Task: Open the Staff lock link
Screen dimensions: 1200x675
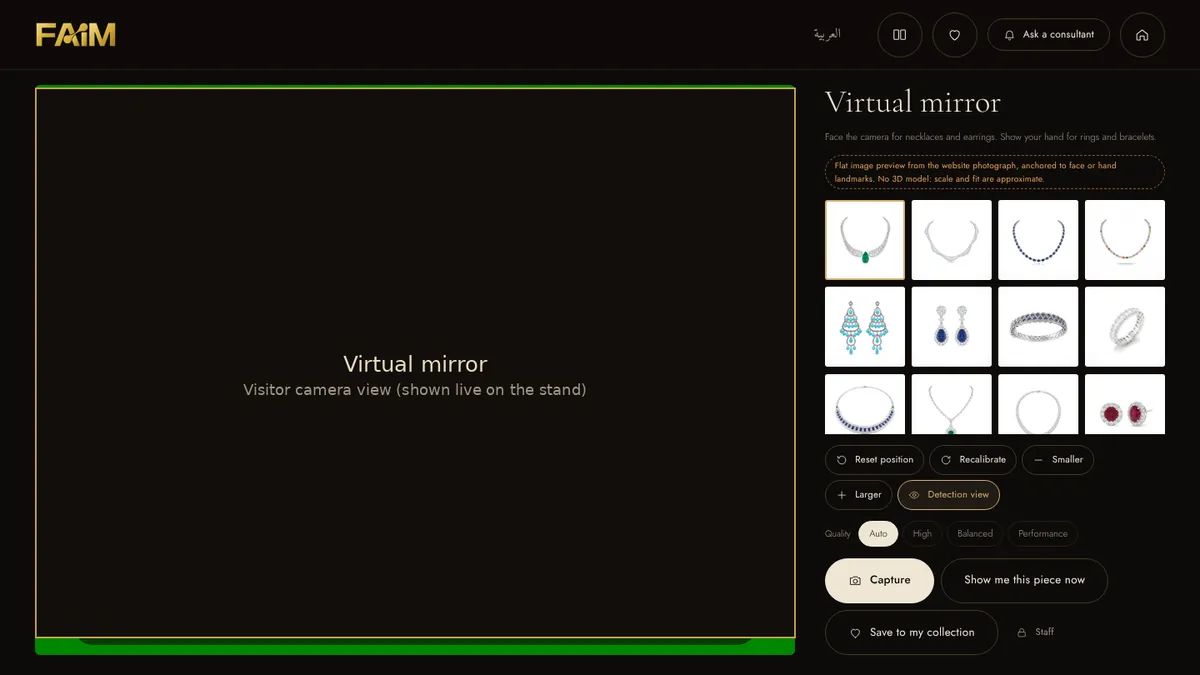Action: click(1036, 632)
